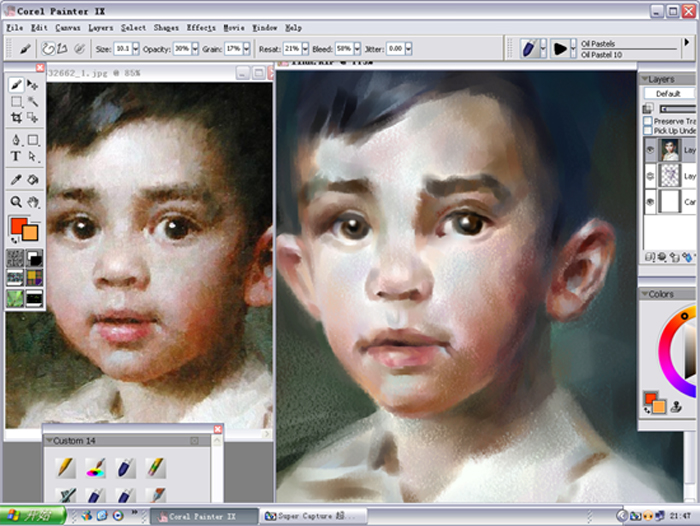Image resolution: width=700 pixels, height=526 pixels.
Task: Toggle Preserve Transparency checkbox
Action: [x=648, y=121]
